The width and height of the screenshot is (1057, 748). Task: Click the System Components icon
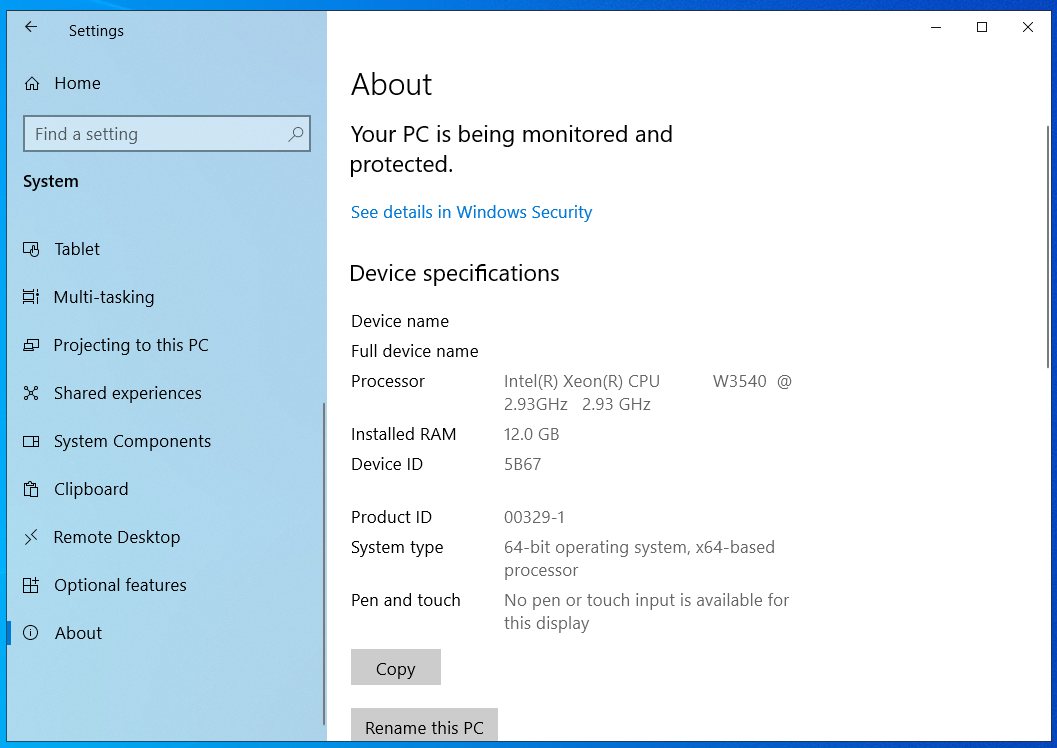(x=31, y=441)
